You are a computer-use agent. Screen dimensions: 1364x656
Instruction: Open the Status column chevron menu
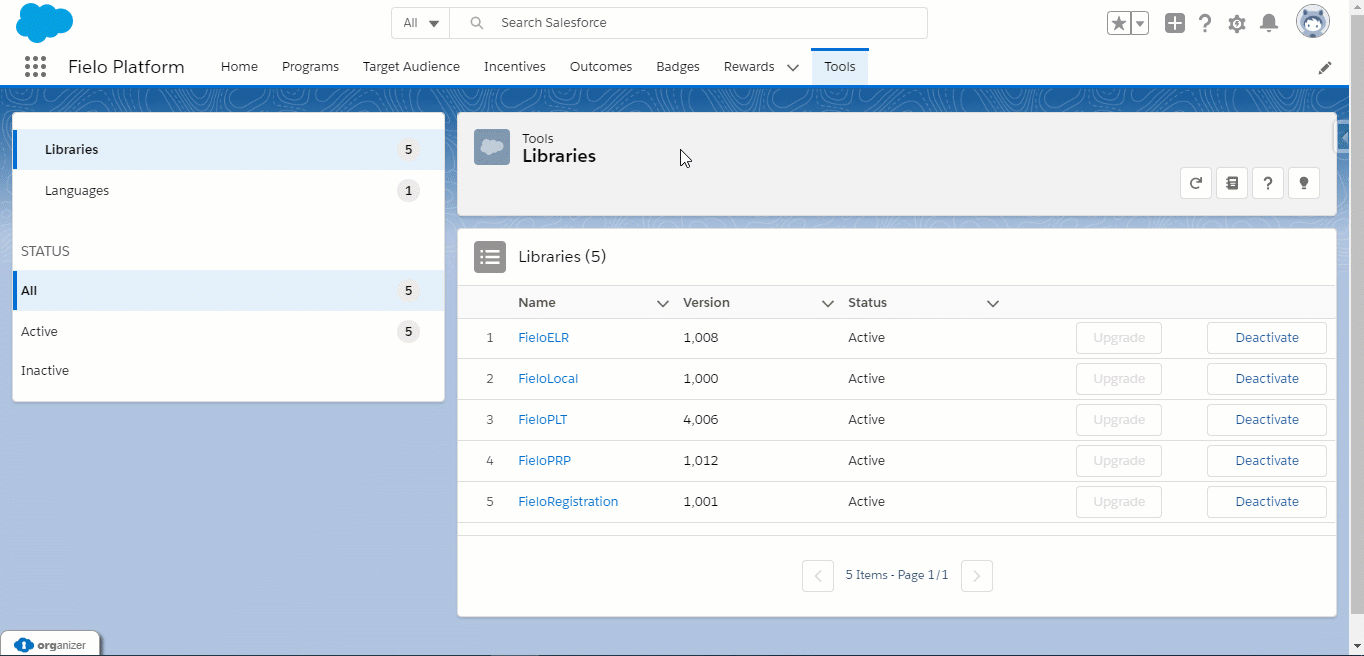[993, 303]
